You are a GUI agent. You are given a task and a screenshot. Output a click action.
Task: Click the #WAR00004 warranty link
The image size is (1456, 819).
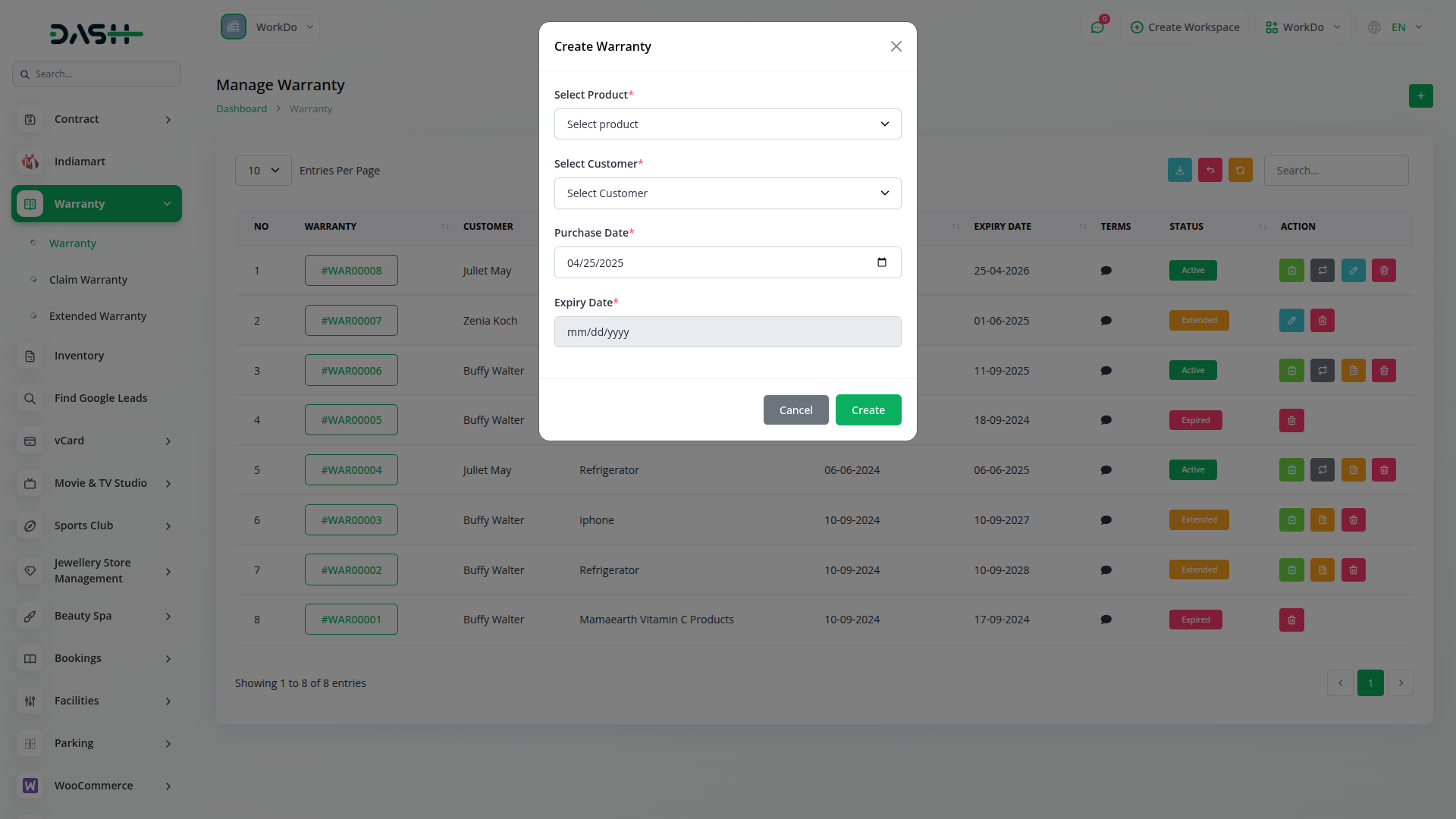(351, 470)
